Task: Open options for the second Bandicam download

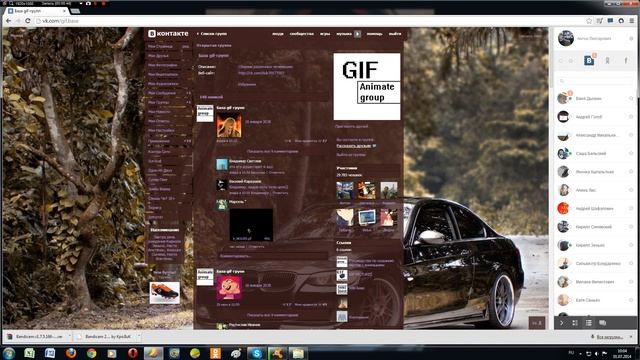Action: pyautogui.click(x=138, y=337)
